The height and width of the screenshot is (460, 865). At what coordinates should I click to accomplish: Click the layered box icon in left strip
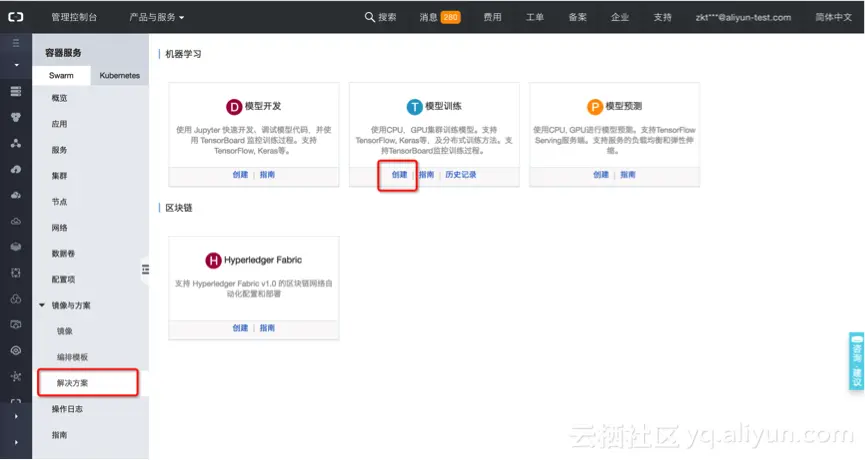coord(16,247)
